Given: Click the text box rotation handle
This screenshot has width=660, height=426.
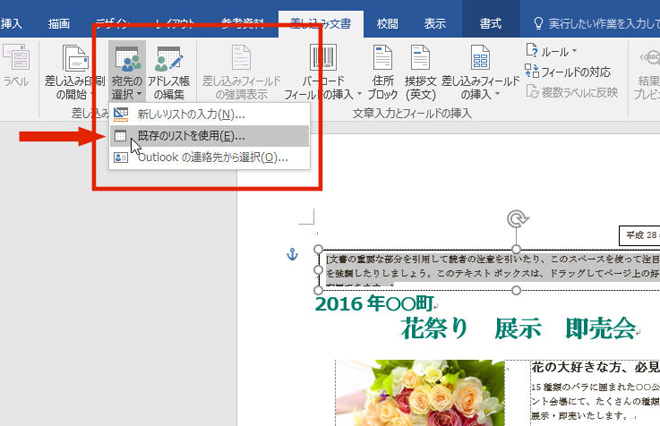Looking at the screenshot, I should point(517,219).
